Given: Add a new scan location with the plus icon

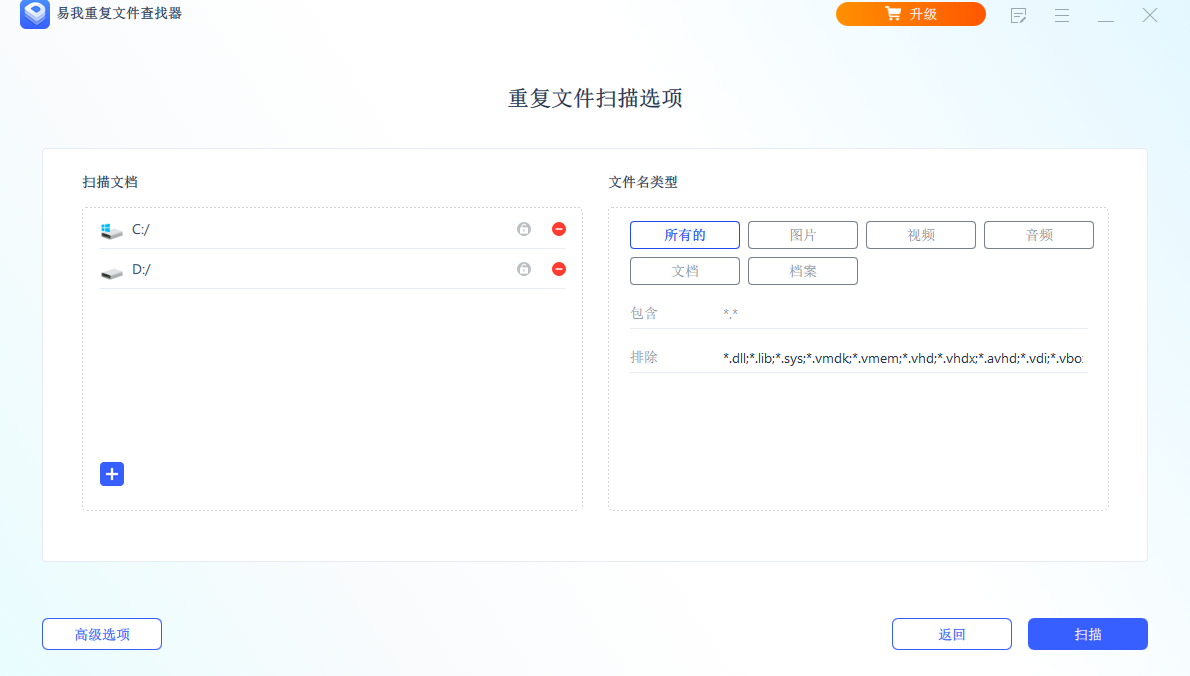Looking at the screenshot, I should (111, 473).
